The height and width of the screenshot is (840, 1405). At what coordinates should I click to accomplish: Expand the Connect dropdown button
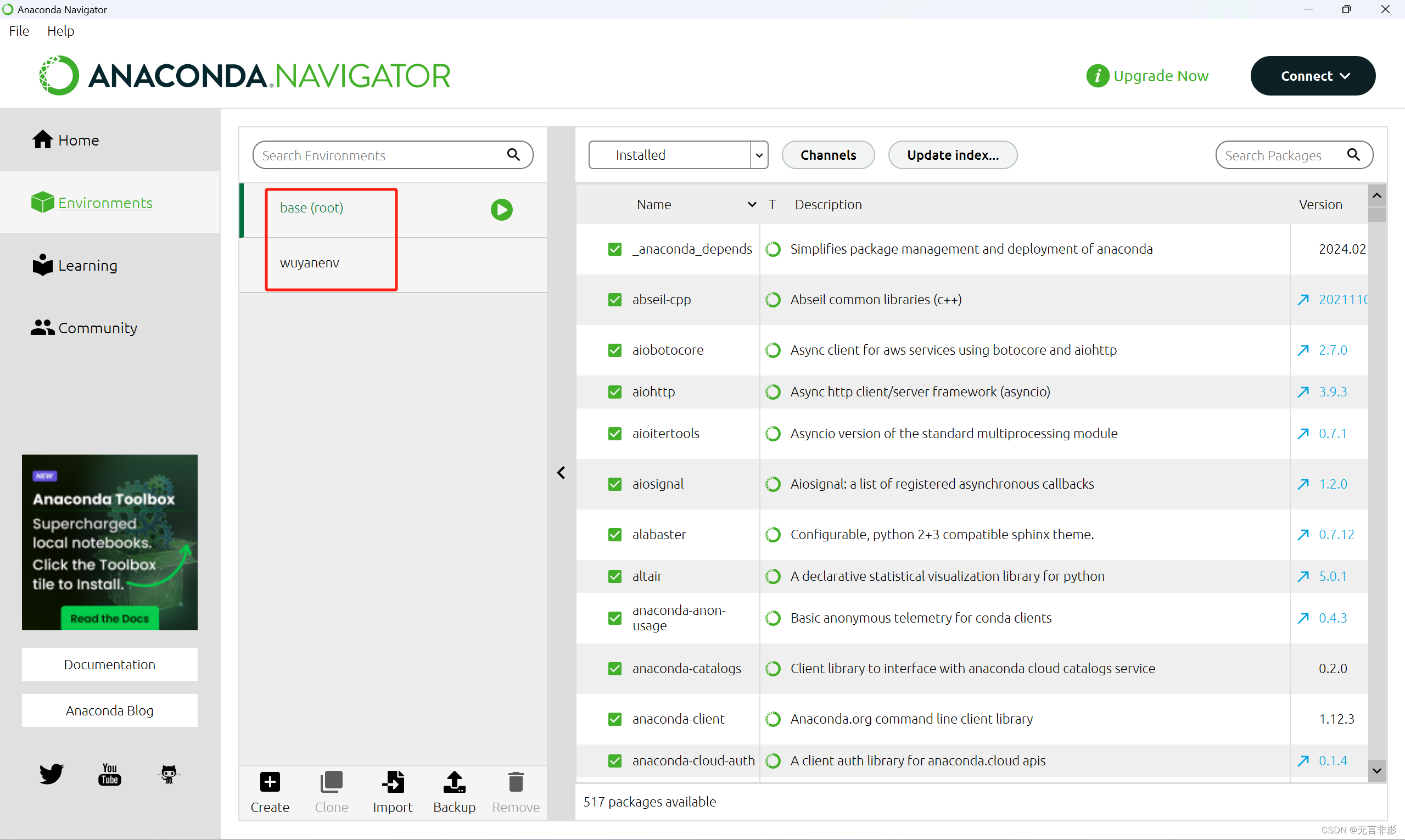[1313, 75]
